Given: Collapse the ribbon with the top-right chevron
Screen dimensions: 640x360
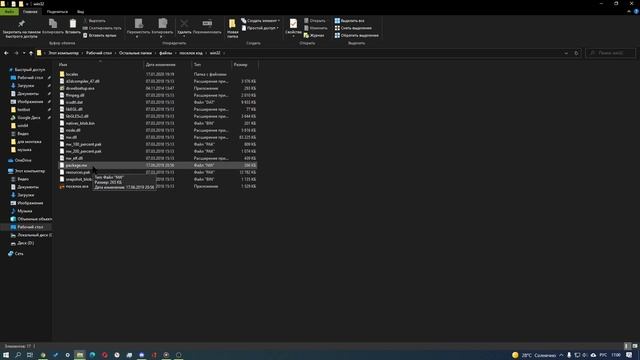Looking at the screenshot, I should (x=629, y=12).
